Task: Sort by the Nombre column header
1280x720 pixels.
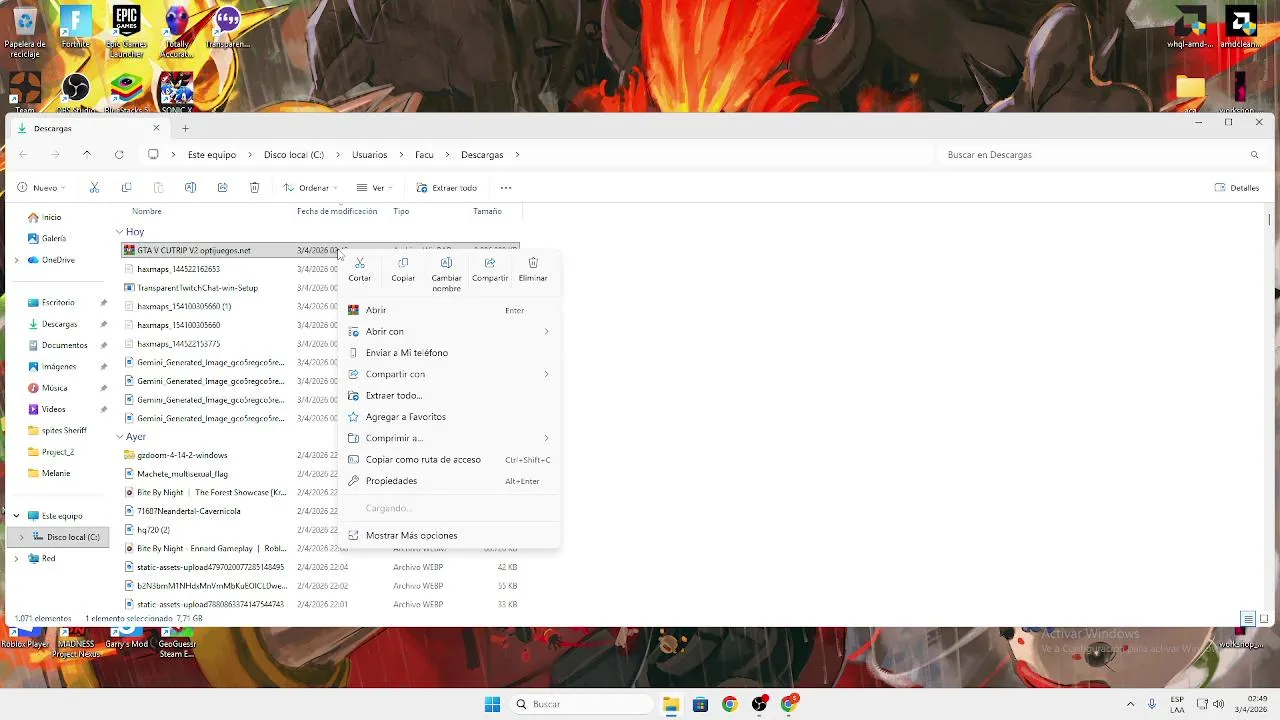Action: [146, 212]
